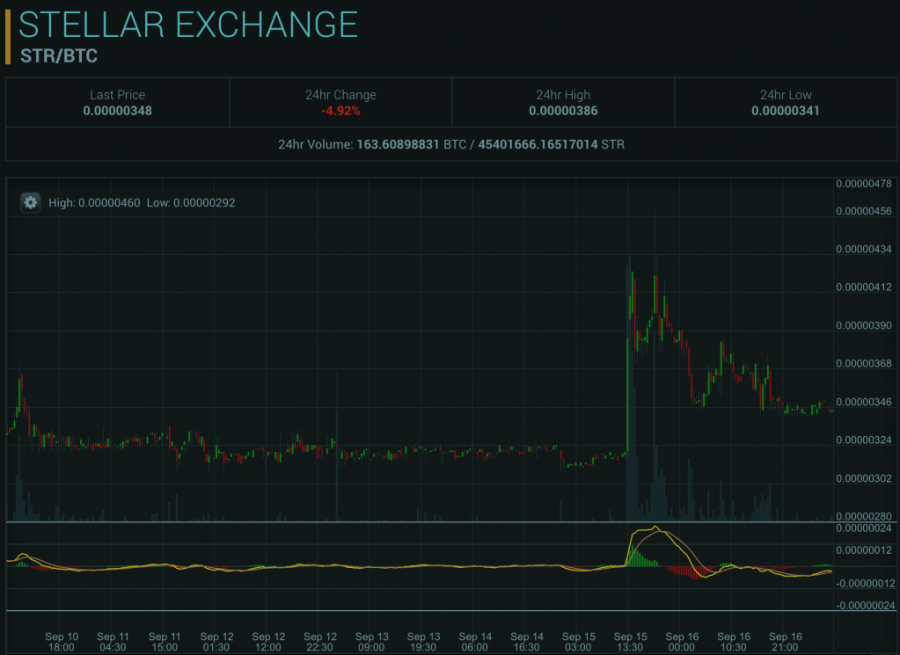
Task: Click the Sep 16 00:00 time label
Action: [x=682, y=642]
